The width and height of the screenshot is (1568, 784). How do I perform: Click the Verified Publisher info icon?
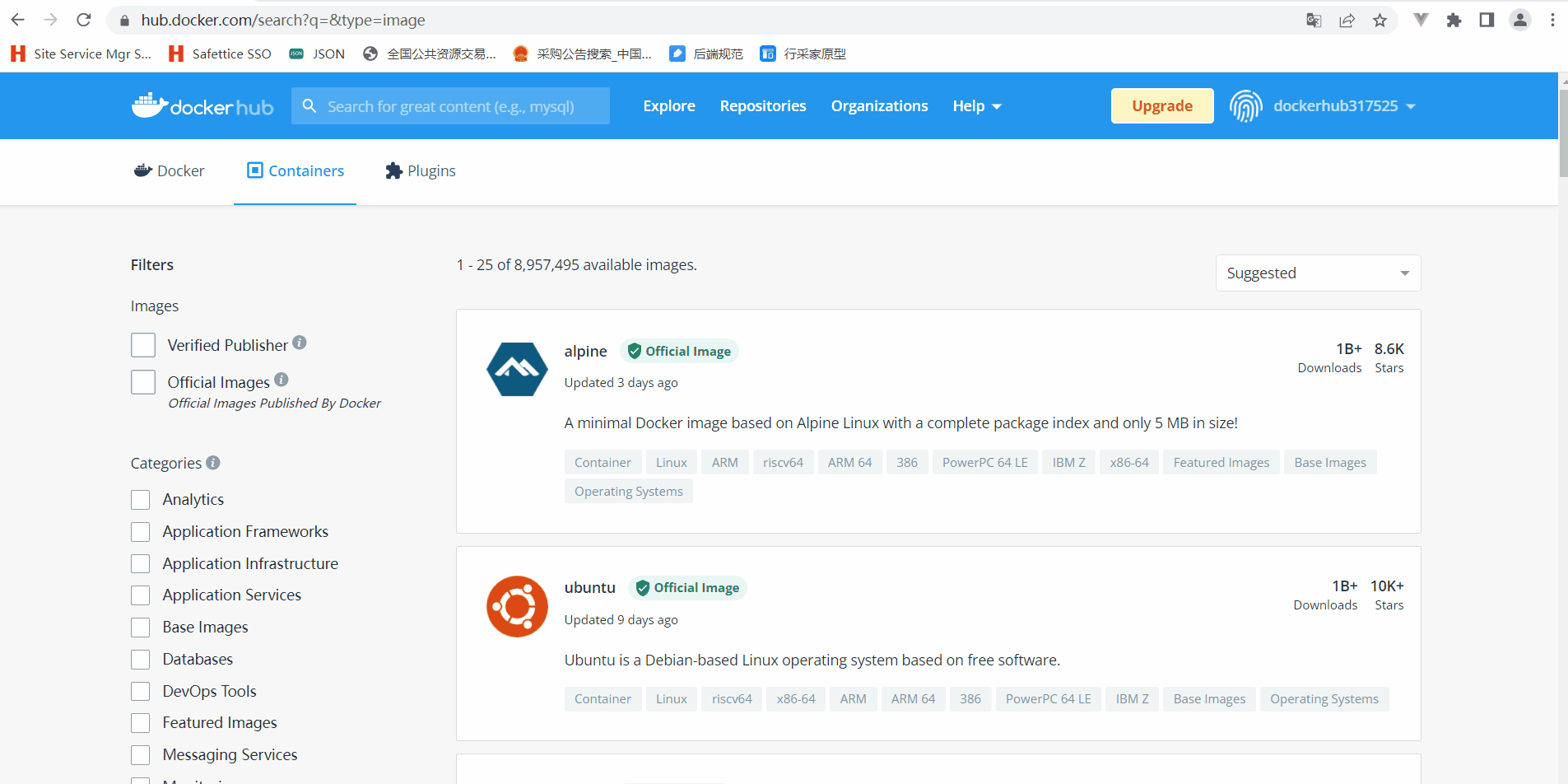click(300, 343)
